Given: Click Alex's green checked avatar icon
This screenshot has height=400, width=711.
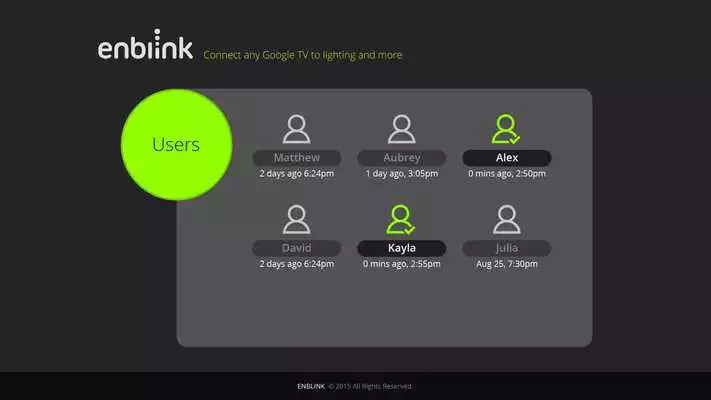Looking at the screenshot, I should [506, 129].
